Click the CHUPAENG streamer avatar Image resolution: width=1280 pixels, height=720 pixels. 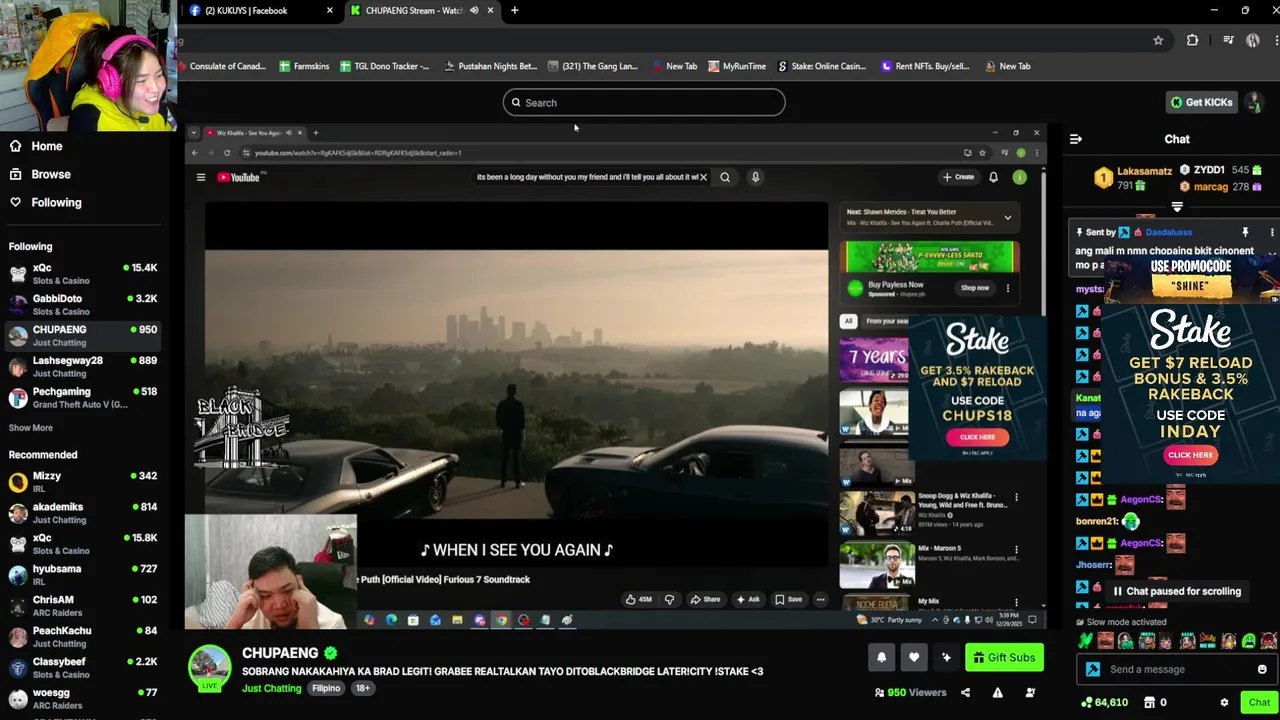pyautogui.click(x=209, y=667)
